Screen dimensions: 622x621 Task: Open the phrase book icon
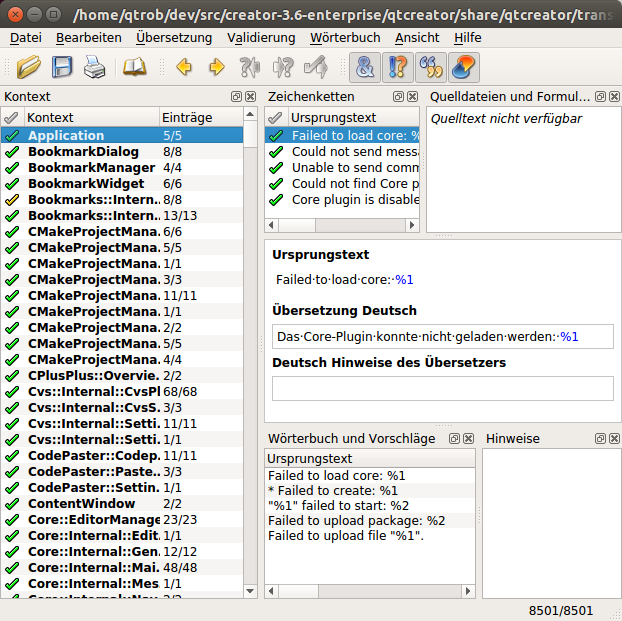[134, 68]
